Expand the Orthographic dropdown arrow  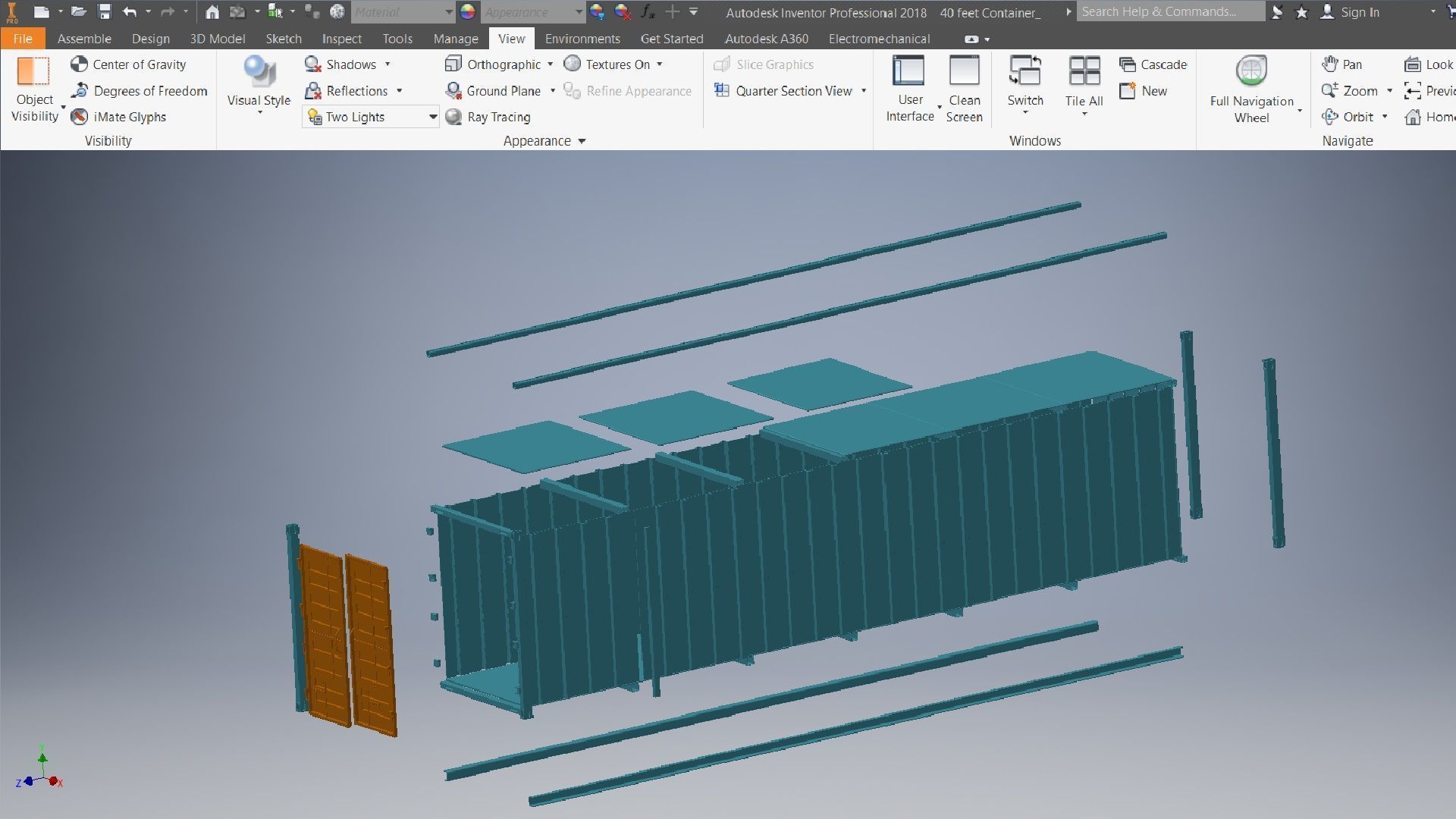tap(550, 64)
